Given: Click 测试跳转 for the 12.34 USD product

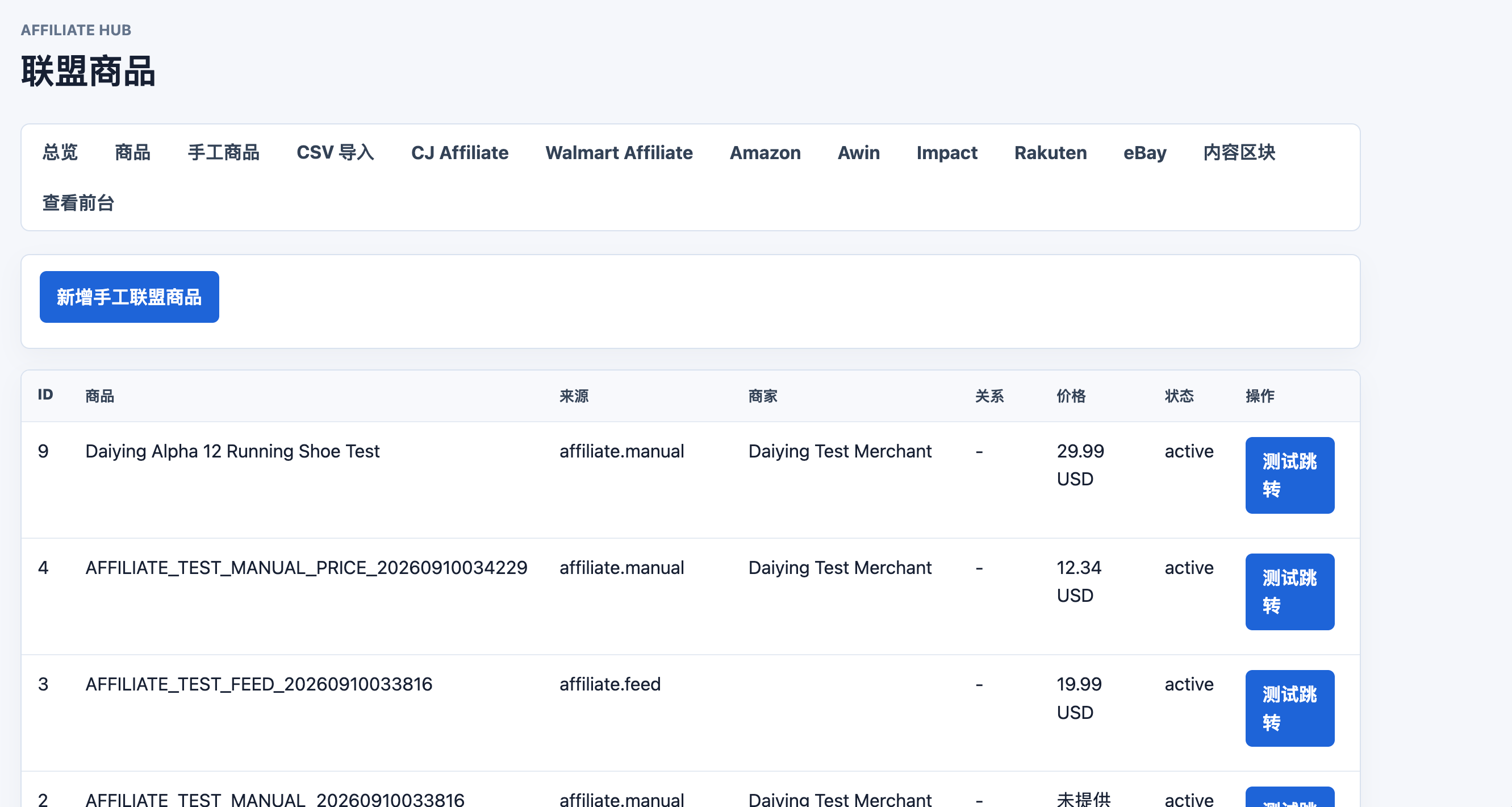Looking at the screenshot, I should tap(1289, 592).
